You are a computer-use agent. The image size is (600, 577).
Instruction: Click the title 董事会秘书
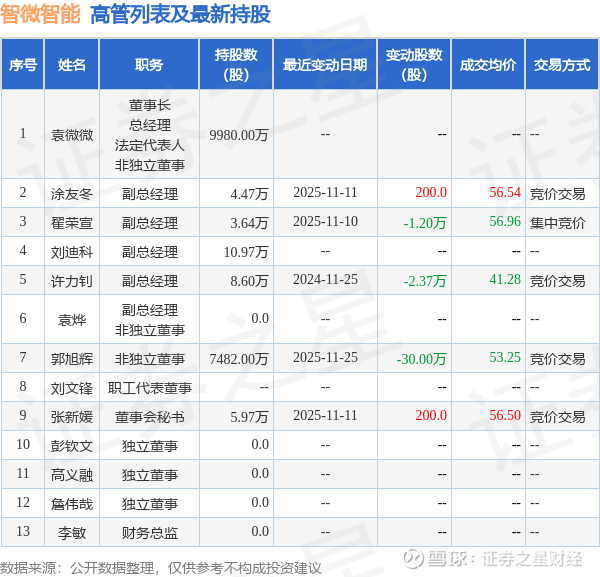click(x=150, y=417)
